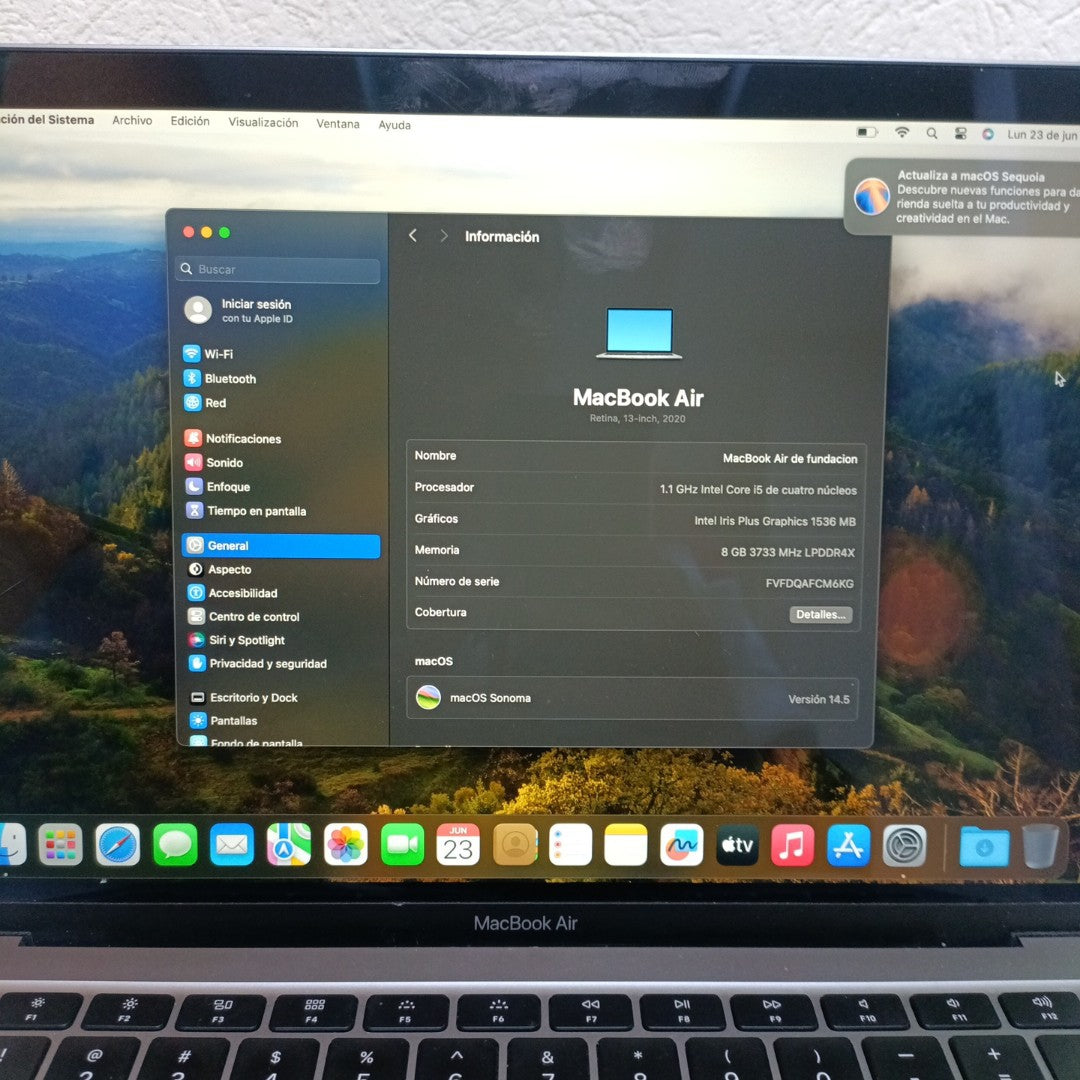This screenshot has height=1080, width=1080.
Task: Go back with the left chevron
Action: (x=413, y=236)
